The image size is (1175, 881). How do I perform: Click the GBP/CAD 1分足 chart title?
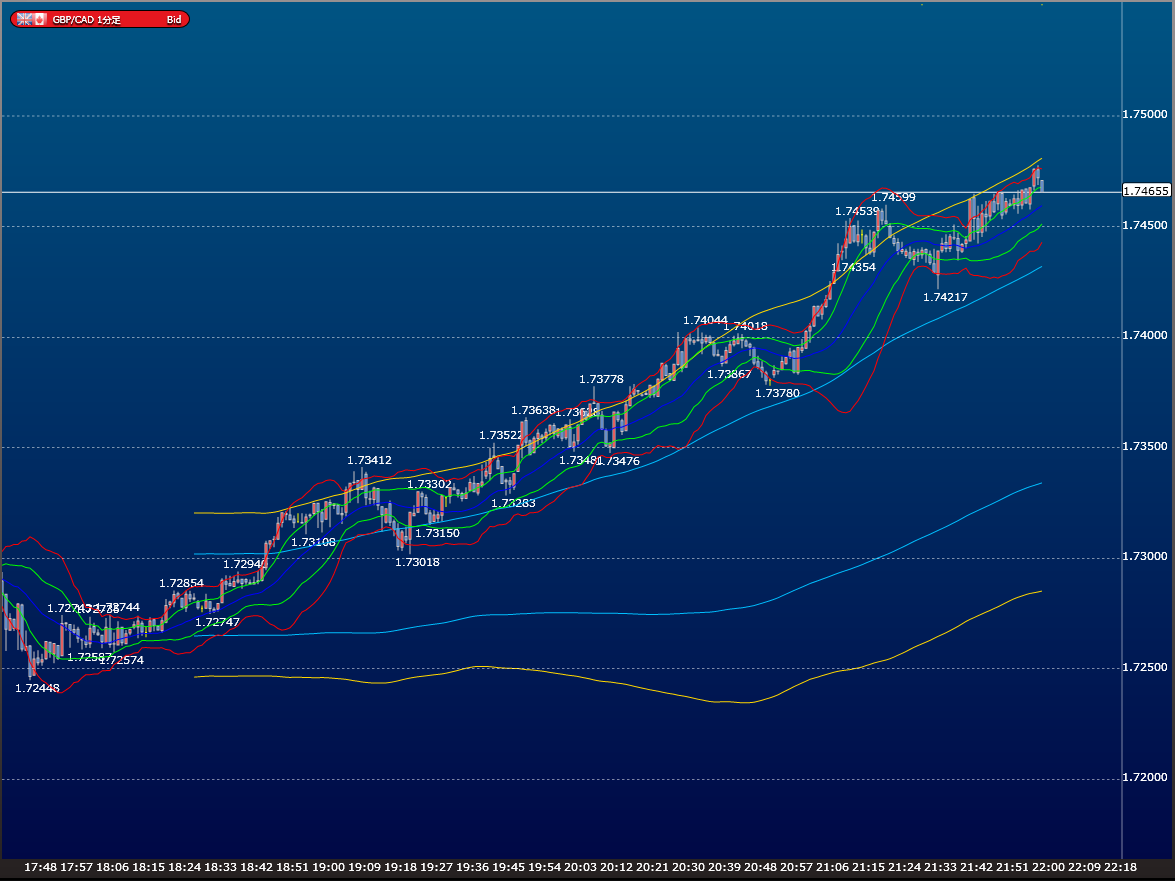tap(86, 19)
